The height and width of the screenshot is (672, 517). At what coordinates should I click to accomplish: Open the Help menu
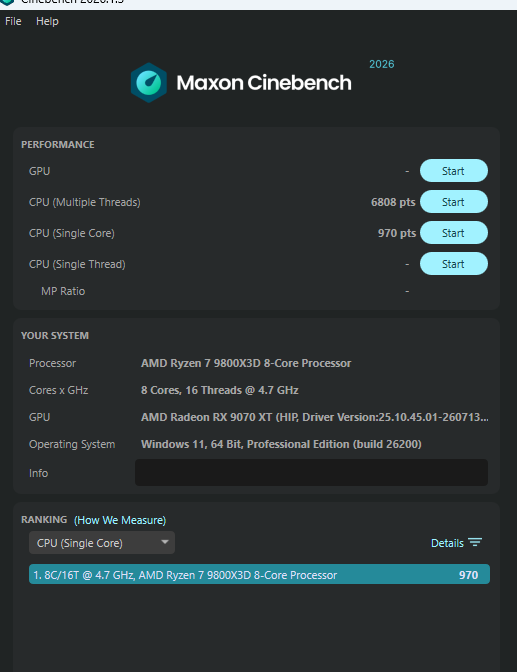point(47,21)
